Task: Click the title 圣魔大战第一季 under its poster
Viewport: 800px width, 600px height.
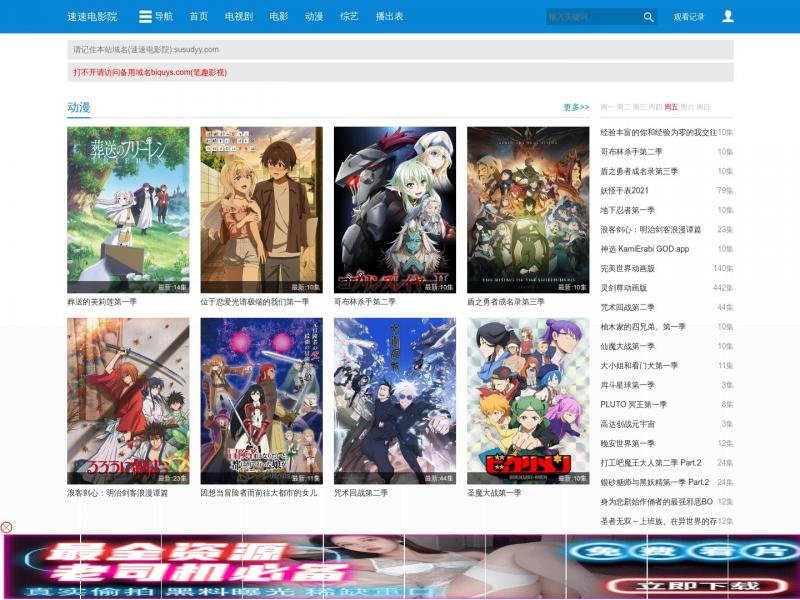Action: click(494, 493)
